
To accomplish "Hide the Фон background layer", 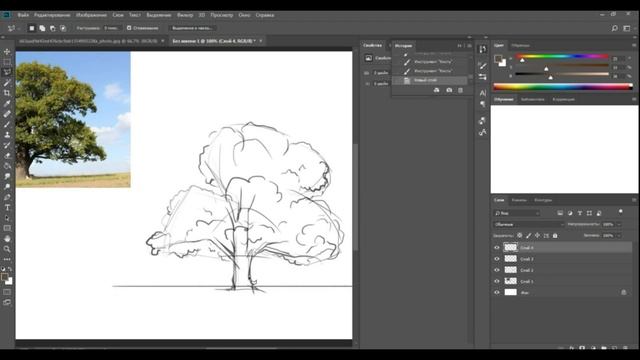I will 497,292.
